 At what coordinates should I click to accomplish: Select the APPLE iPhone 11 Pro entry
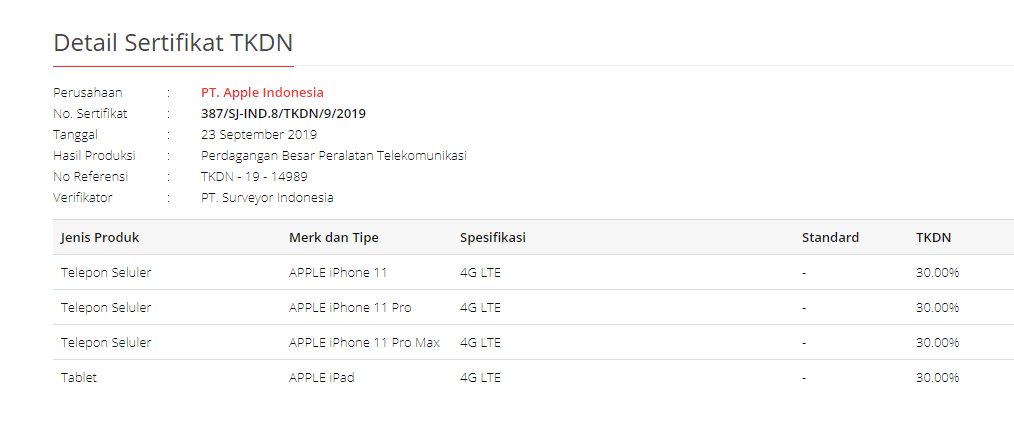pyautogui.click(x=350, y=307)
